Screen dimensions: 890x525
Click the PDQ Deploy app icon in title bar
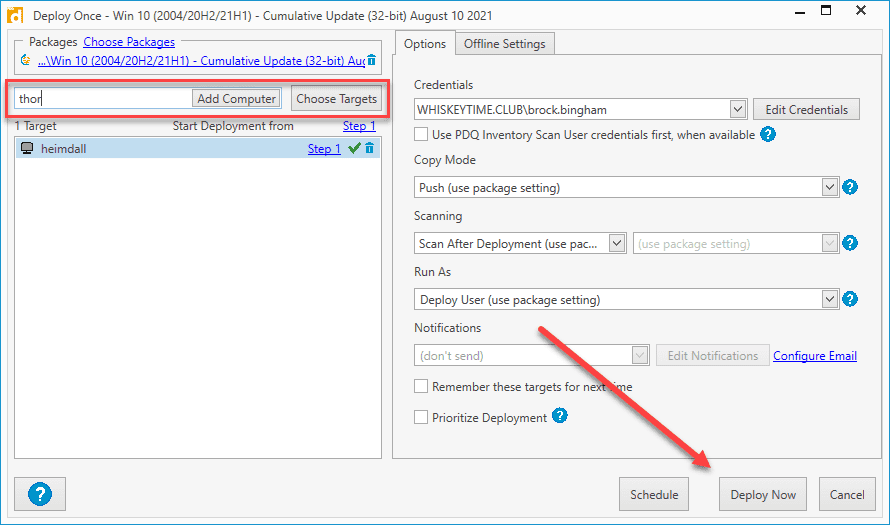[14, 15]
